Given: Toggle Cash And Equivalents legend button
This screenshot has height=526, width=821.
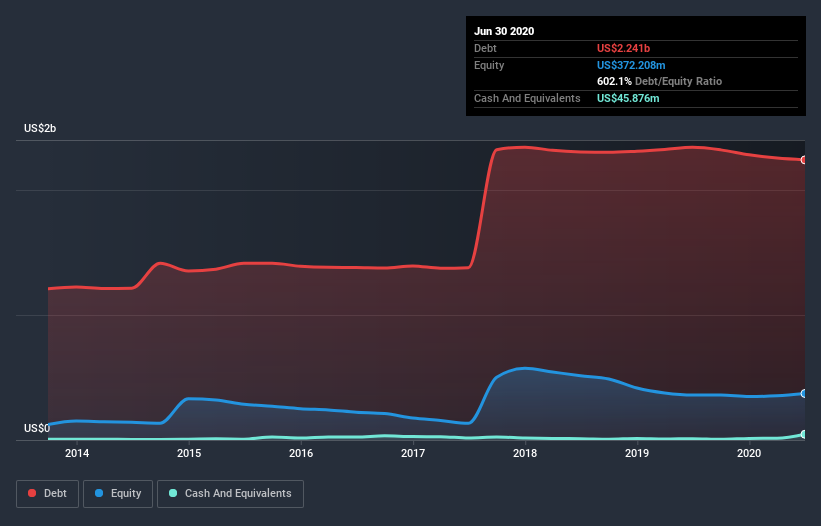Looking at the screenshot, I should pos(230,494).
